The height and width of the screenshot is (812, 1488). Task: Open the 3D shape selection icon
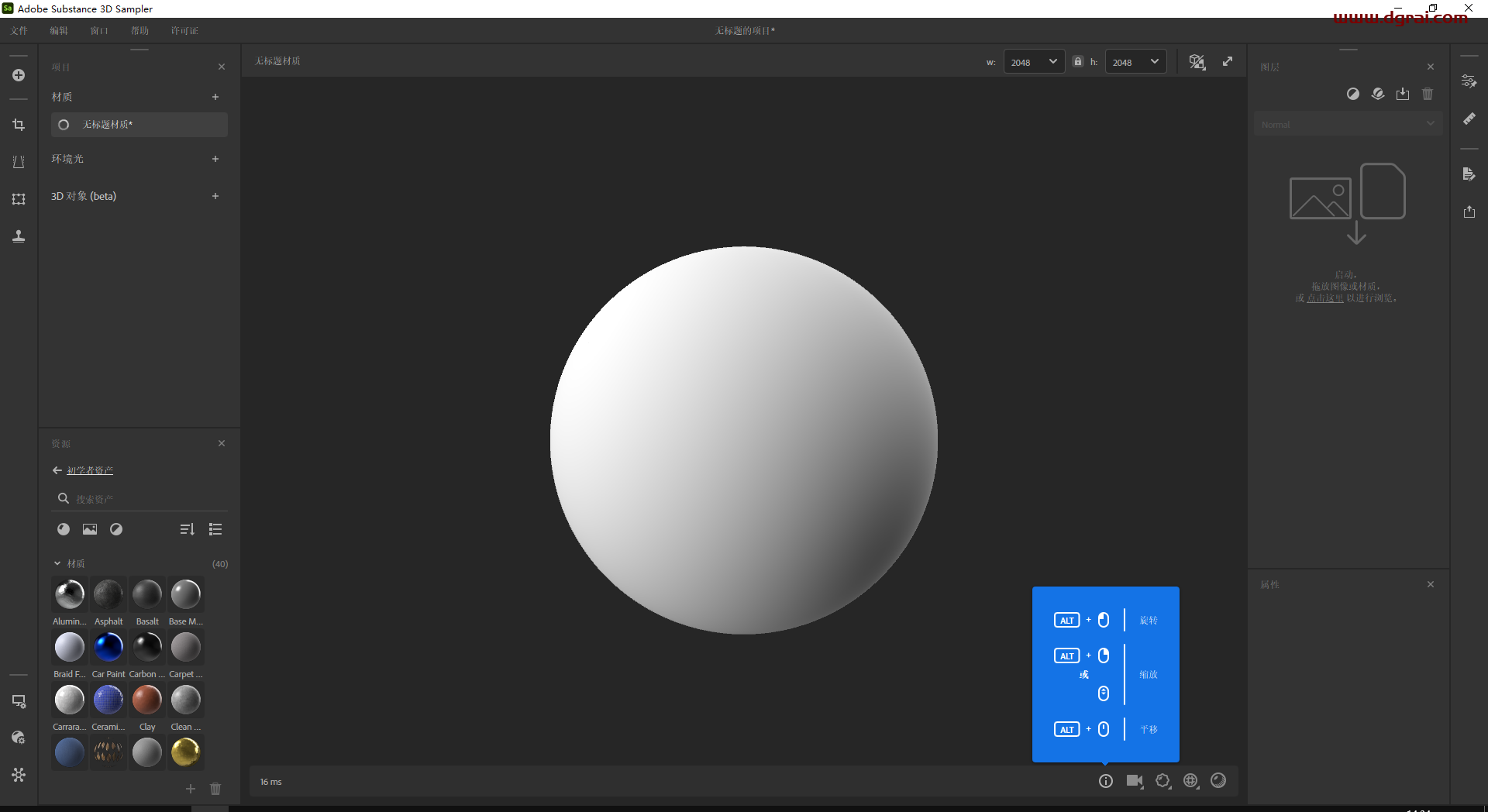1163,781
